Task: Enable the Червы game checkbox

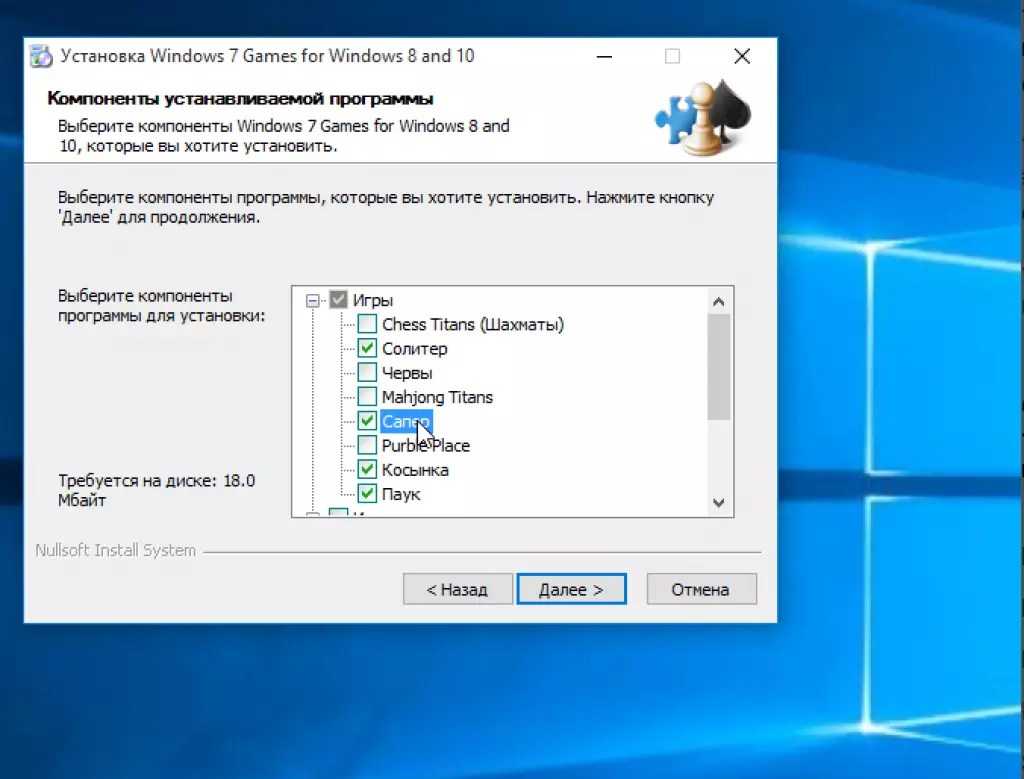Action: 367,373
